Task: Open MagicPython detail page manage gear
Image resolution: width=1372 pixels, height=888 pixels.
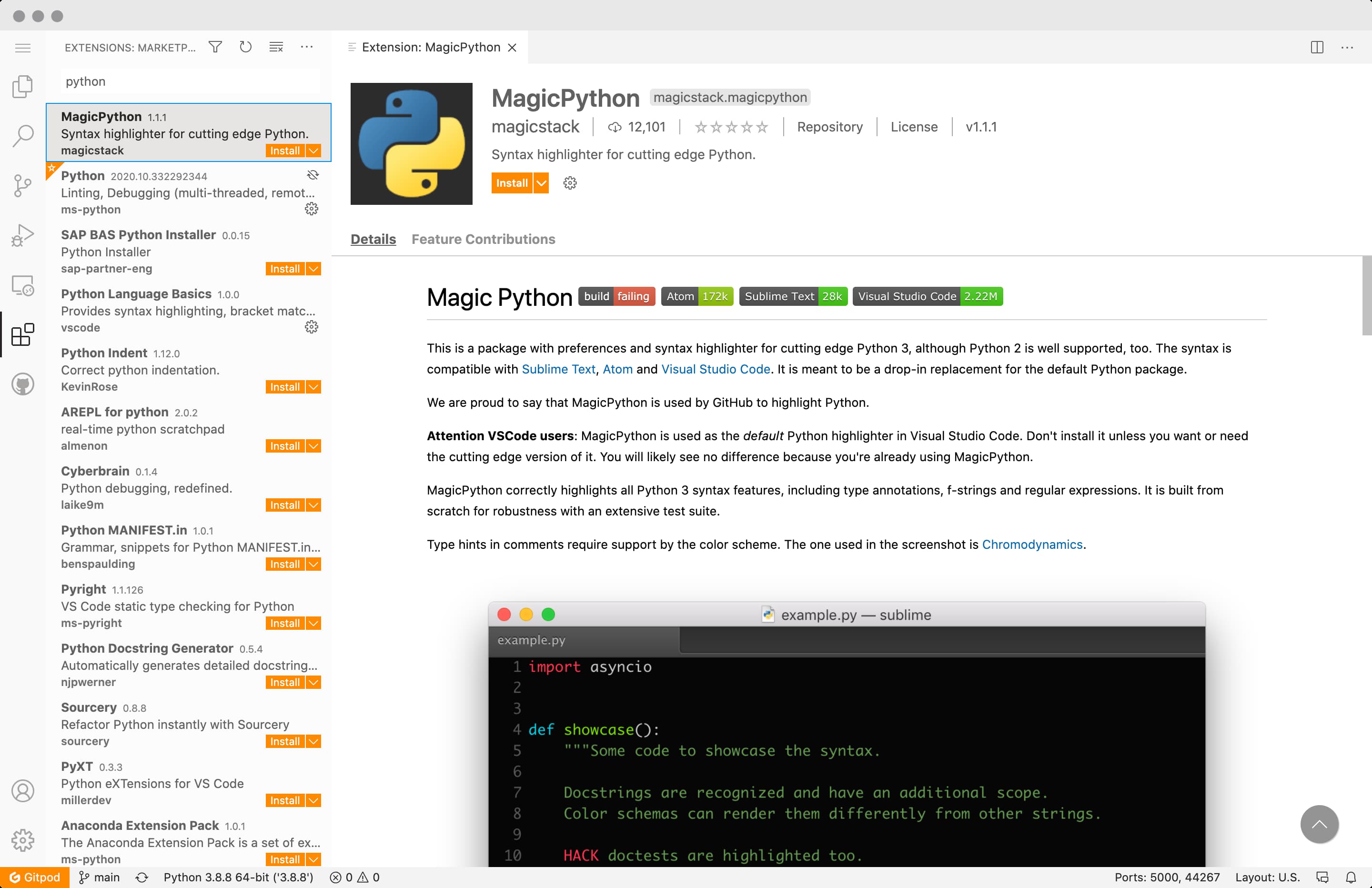Action: tap(570, 183)
